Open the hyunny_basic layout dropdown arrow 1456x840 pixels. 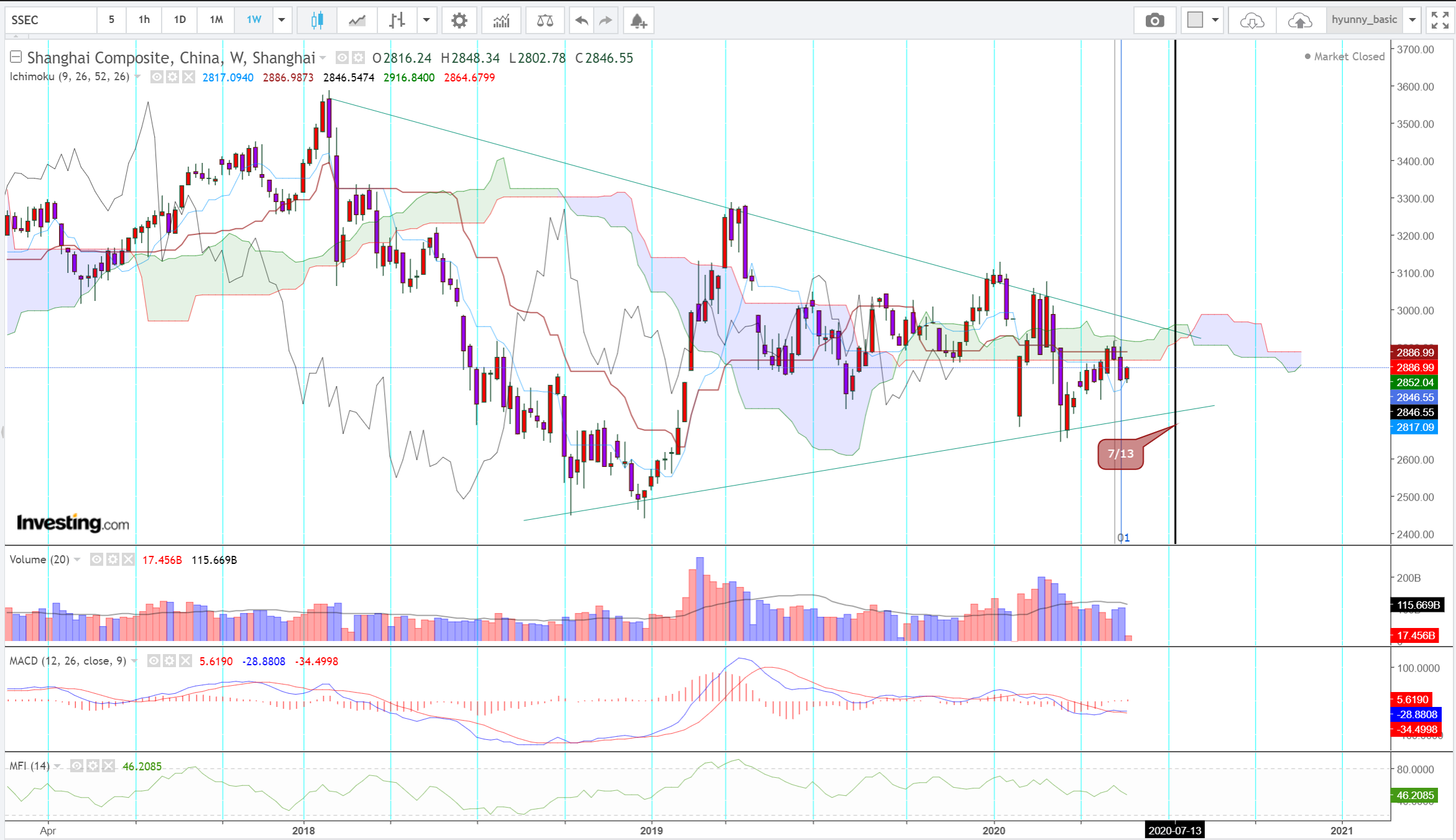(1412, 21)
